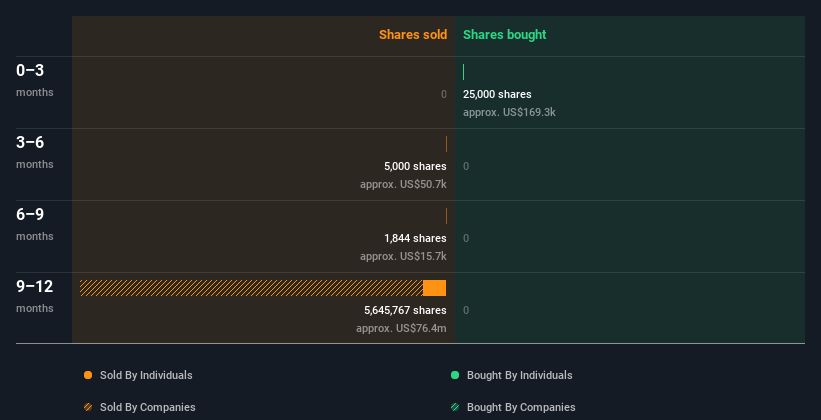The image size is (821, 420).
Task: Click the 1,844 shares label
Action: pos(415,238)
